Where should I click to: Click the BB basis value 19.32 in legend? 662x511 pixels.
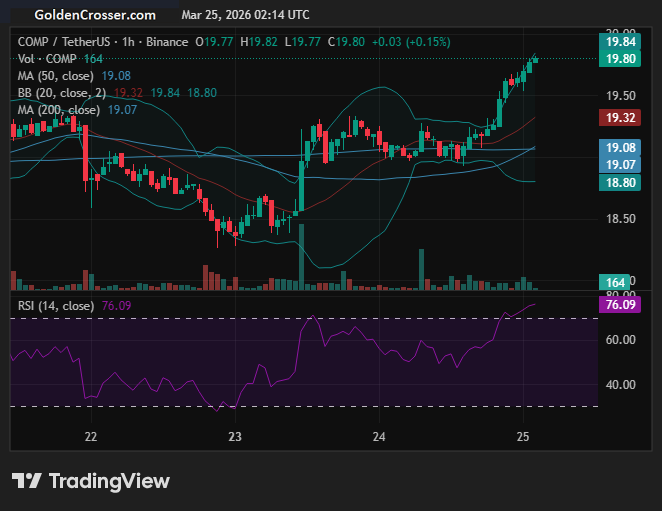click(x=128, y=93)
